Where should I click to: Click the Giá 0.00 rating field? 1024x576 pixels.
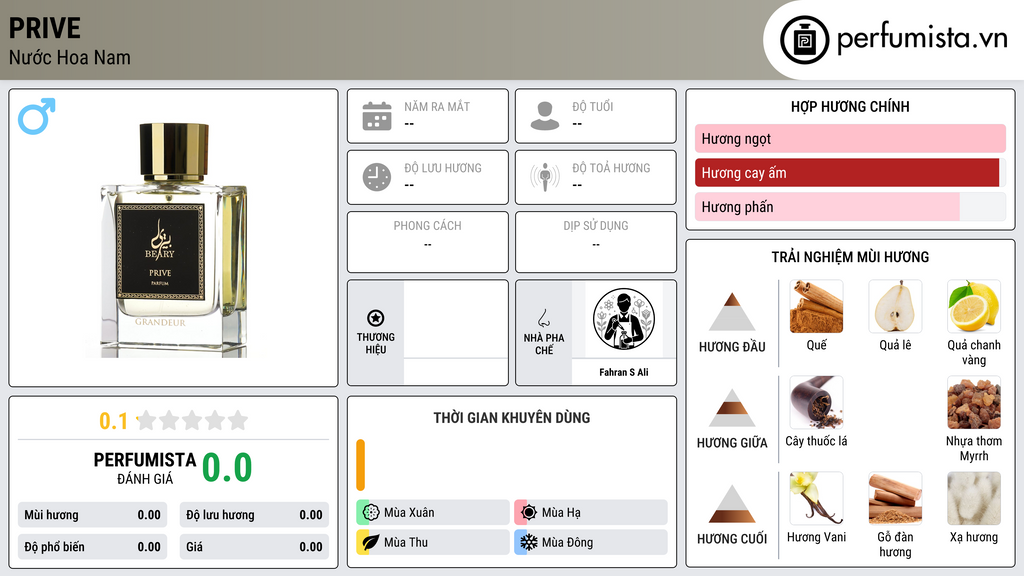pyautogui.click(x=254, y=547)
